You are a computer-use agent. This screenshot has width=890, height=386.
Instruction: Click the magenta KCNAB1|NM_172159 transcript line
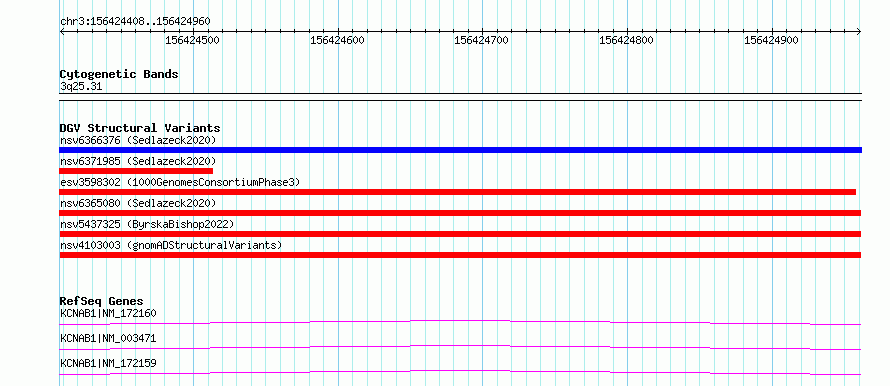[x=460, y=372]
